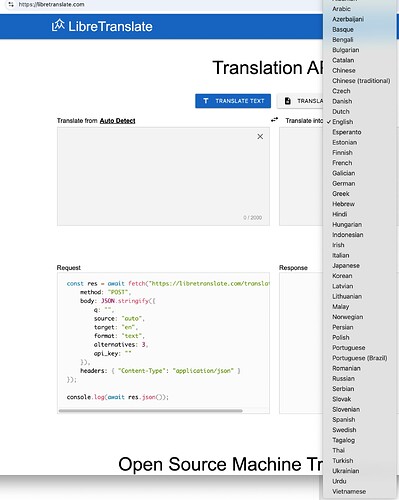
Task: Click the T icon on Translate Text button
Action: 206,101
